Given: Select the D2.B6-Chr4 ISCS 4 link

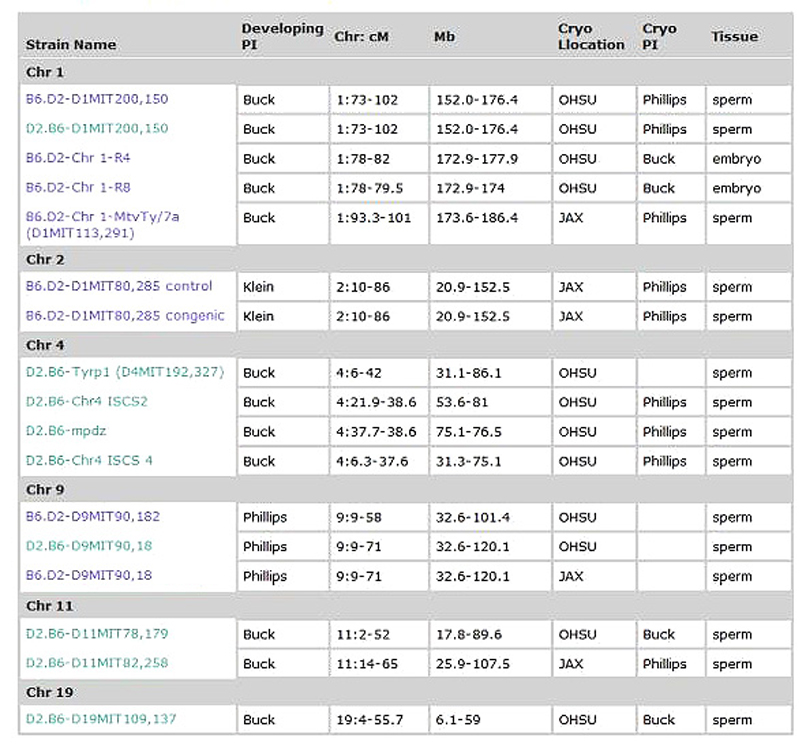Looking at the screenshot, I should [x=90, y=460].
